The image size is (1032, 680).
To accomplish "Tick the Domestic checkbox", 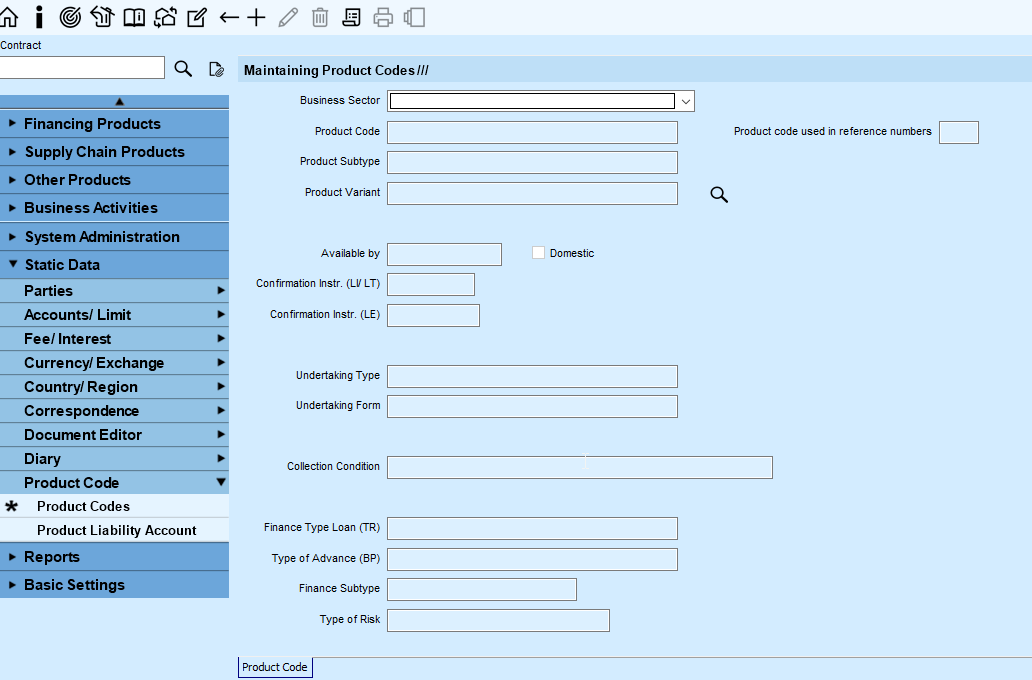I will 538,253.
